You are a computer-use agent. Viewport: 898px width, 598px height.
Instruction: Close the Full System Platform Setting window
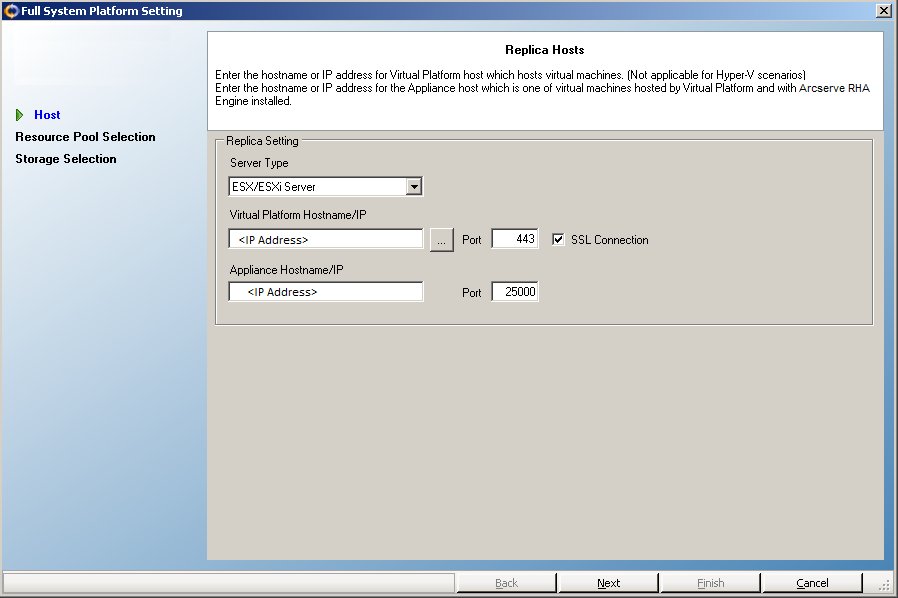click(x=884, y=11)
